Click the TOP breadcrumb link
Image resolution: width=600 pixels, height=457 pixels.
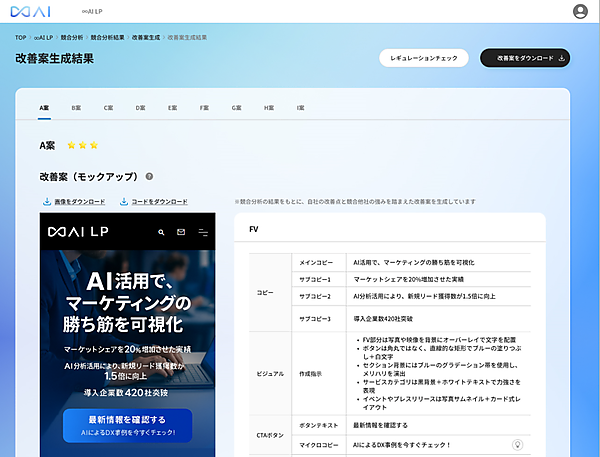[21, 38]
